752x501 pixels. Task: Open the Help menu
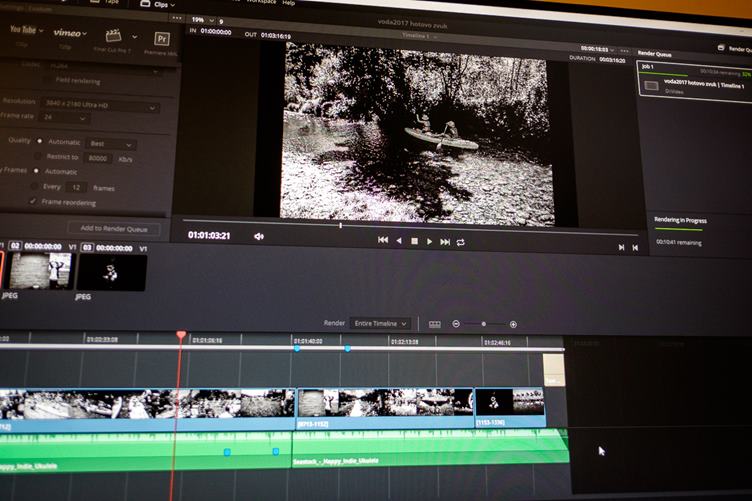pos(288,2)
